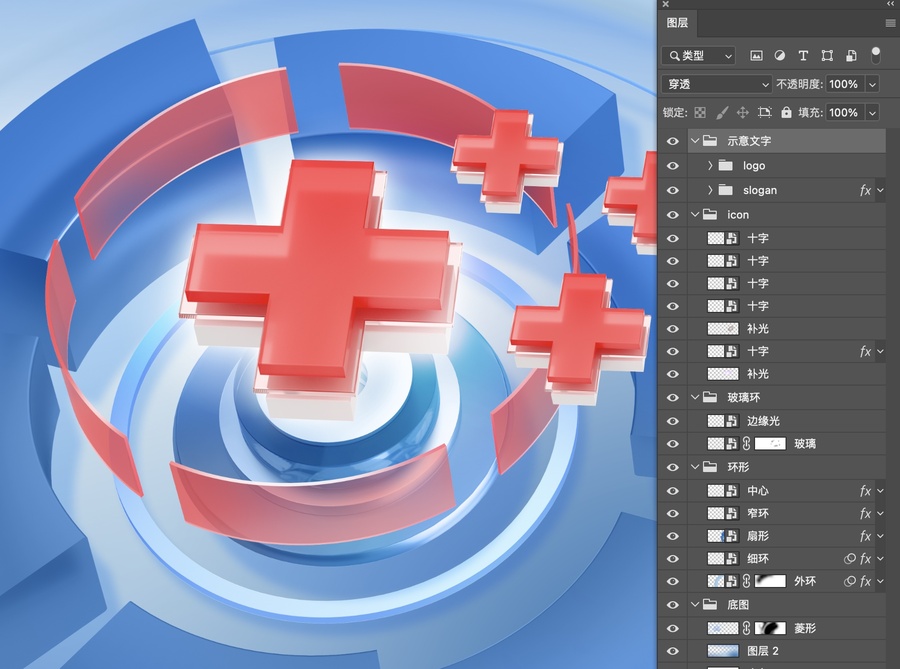
Task: Click the 不透明度 100% value field
Action: 845,84
